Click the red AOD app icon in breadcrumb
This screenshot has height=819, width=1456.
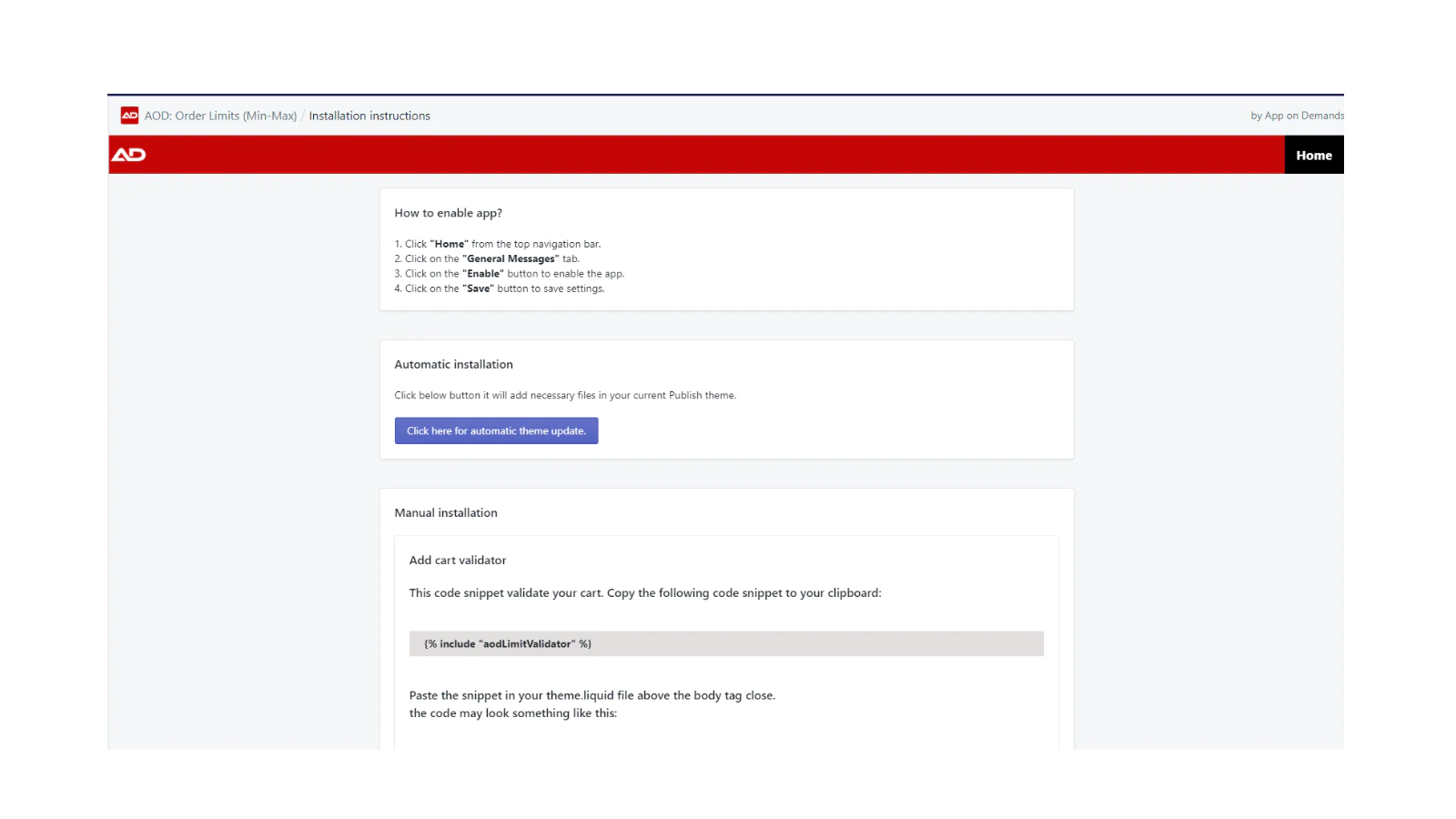(x=129, y=116)
